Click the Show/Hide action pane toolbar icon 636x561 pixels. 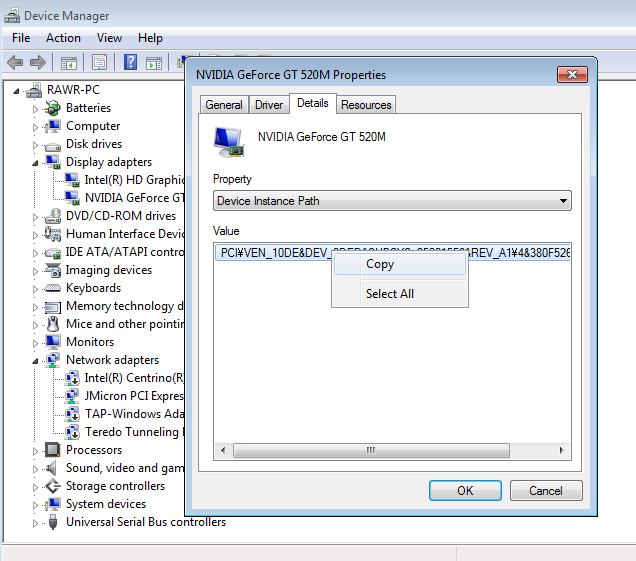(x=154, y=63)
